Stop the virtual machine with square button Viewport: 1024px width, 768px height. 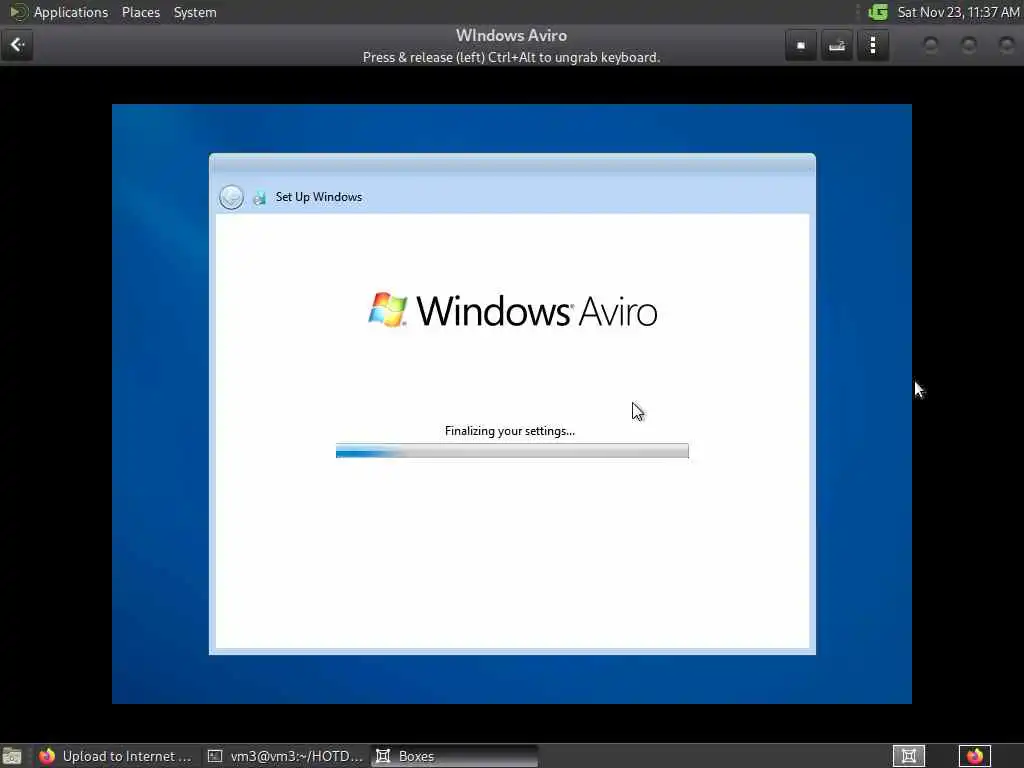point(801,45)
